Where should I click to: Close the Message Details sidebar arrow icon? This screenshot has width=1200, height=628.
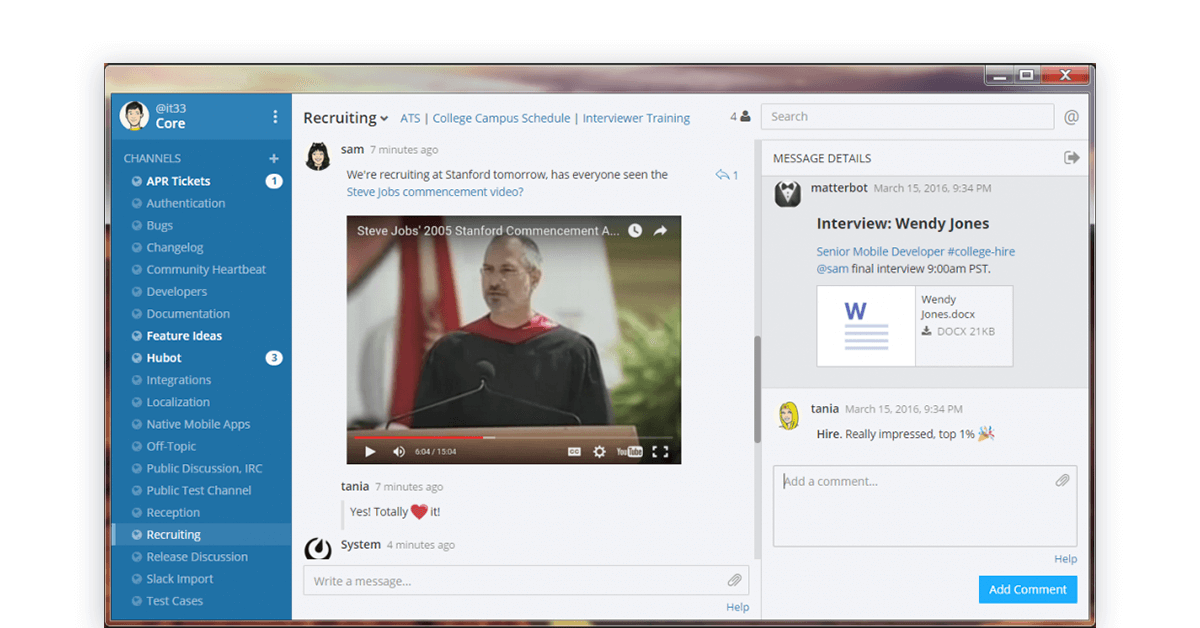coord(1072,158)
